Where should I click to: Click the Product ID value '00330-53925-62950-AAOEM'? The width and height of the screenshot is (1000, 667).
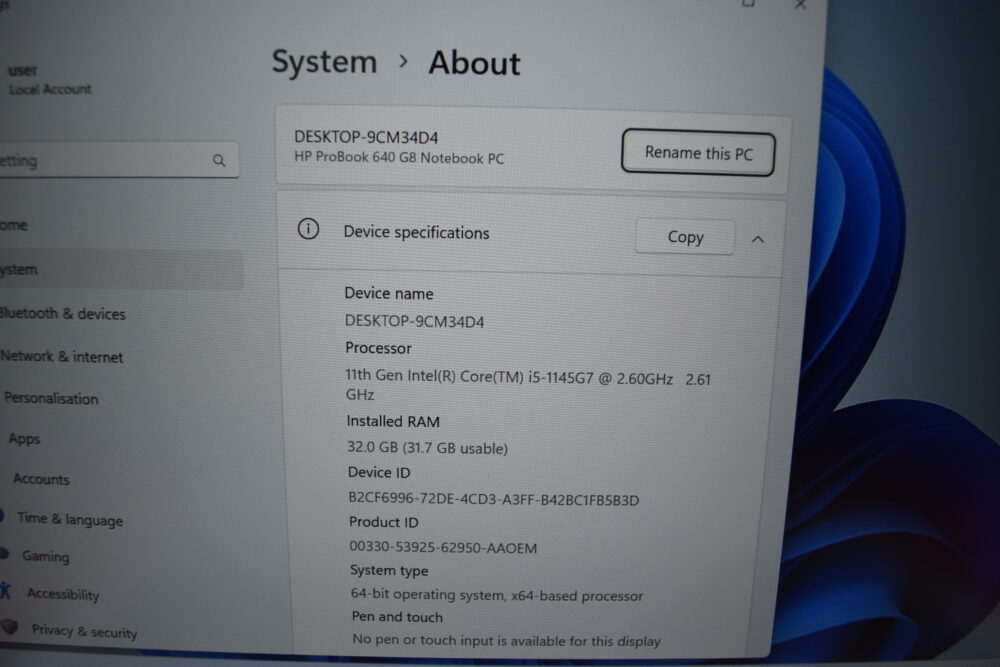(x=443, y=547)
